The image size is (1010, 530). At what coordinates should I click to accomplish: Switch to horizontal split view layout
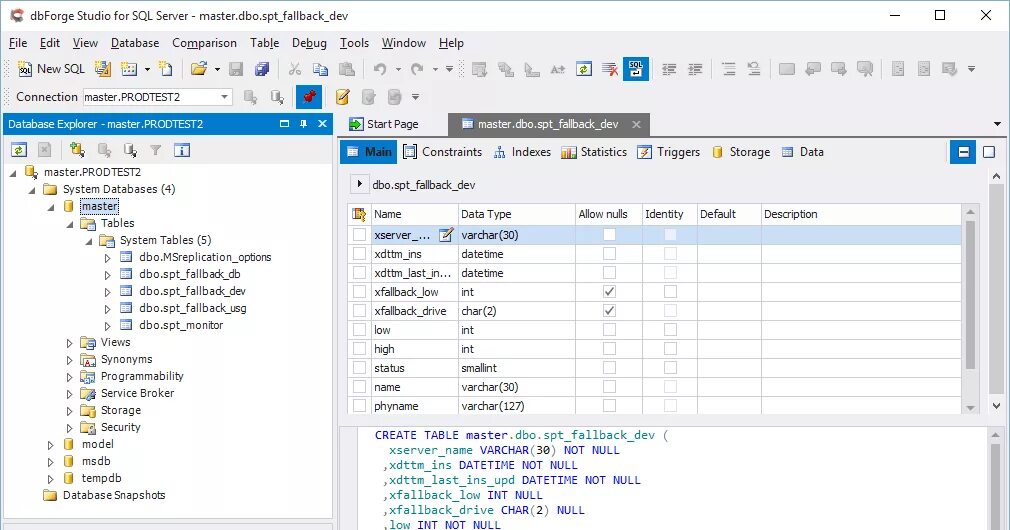click(964, 152)
